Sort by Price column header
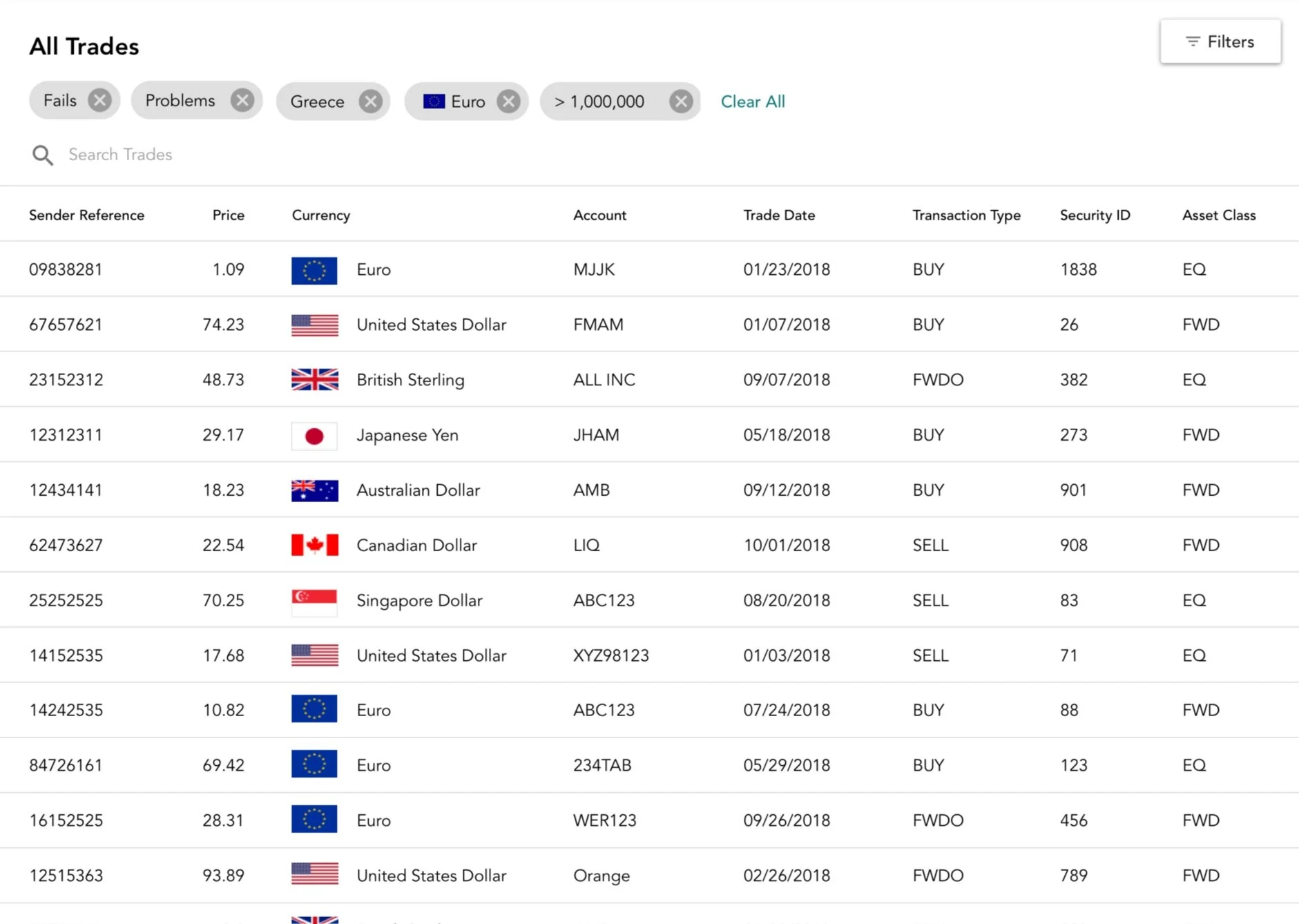Screen dimensions: 1299x924 pyautogui.click(x=229, y=215)
